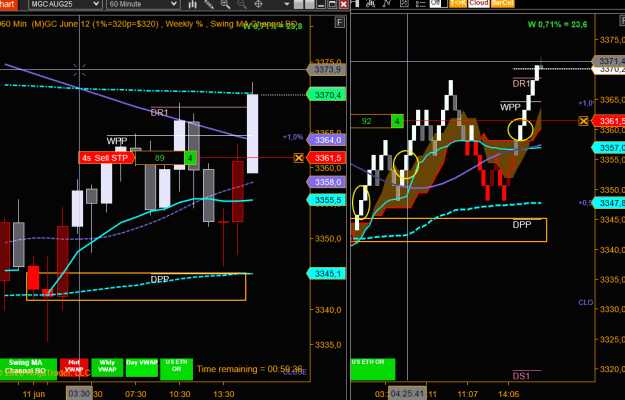Screen dimensions: 625x400
Task: Click the 92 ticks order box
Action: (371, 121)
